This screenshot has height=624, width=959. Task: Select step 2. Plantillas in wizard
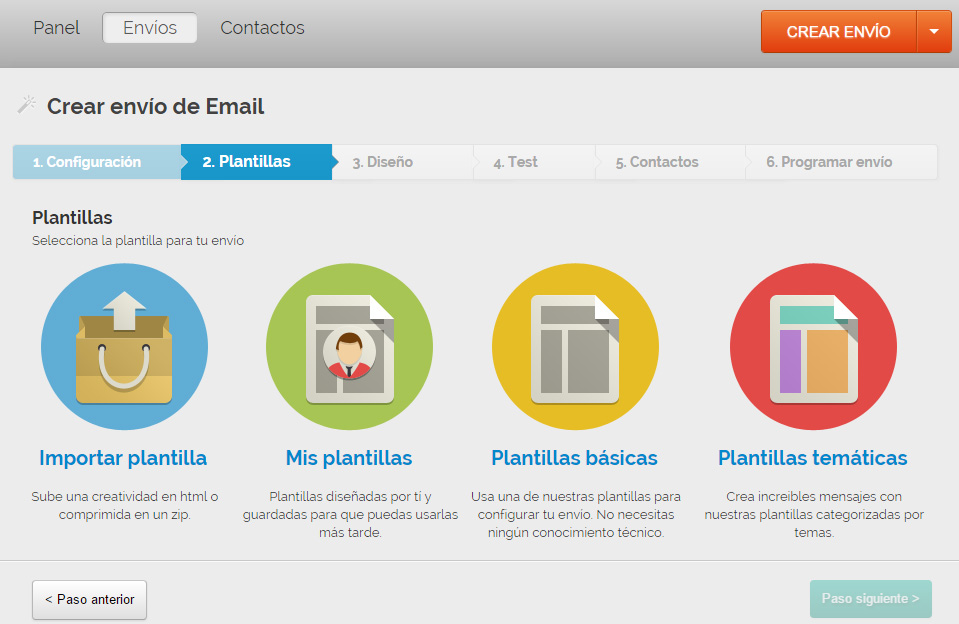click(247, 162)
